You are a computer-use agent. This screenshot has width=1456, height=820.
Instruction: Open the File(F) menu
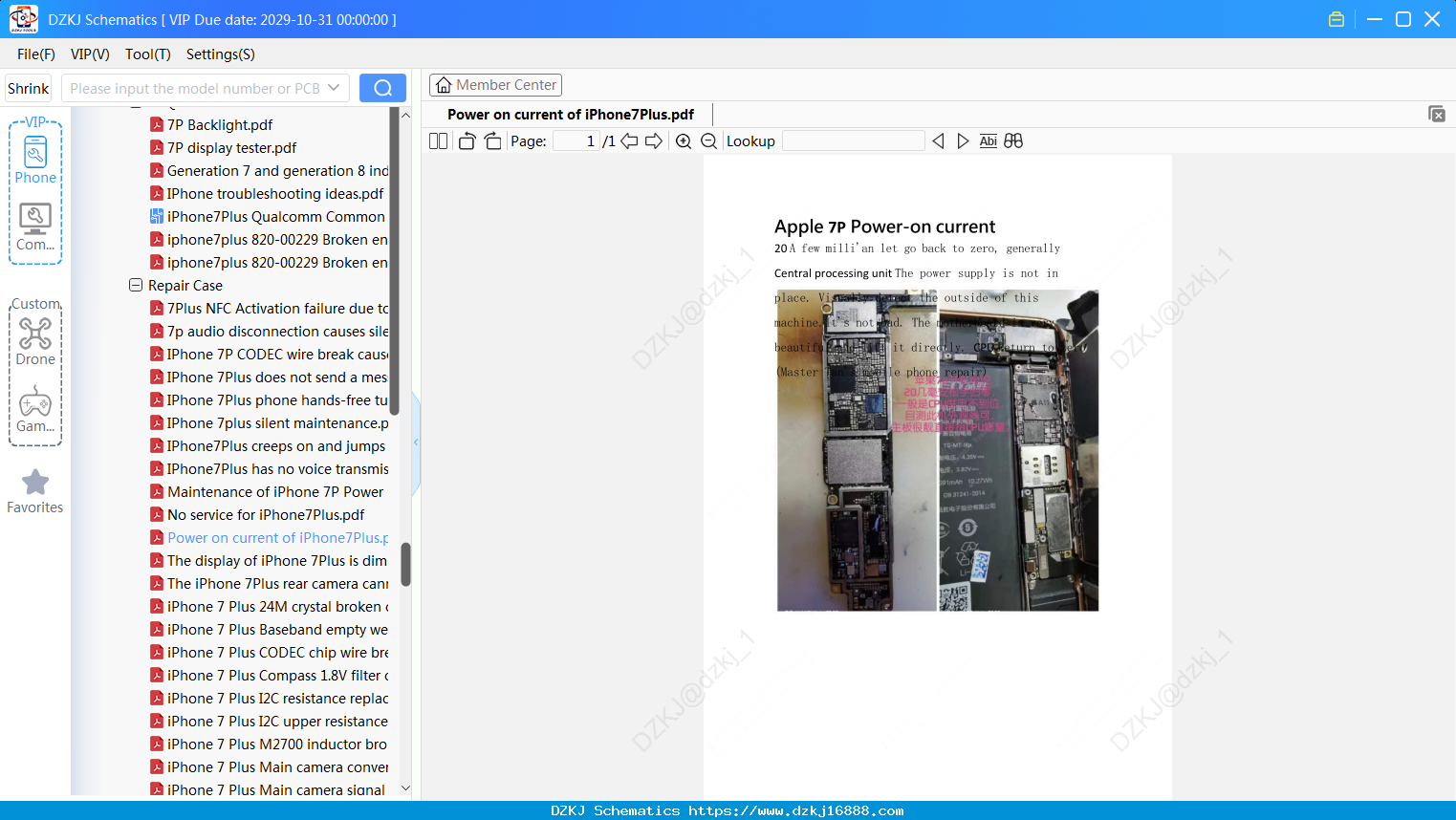point(36,54)
